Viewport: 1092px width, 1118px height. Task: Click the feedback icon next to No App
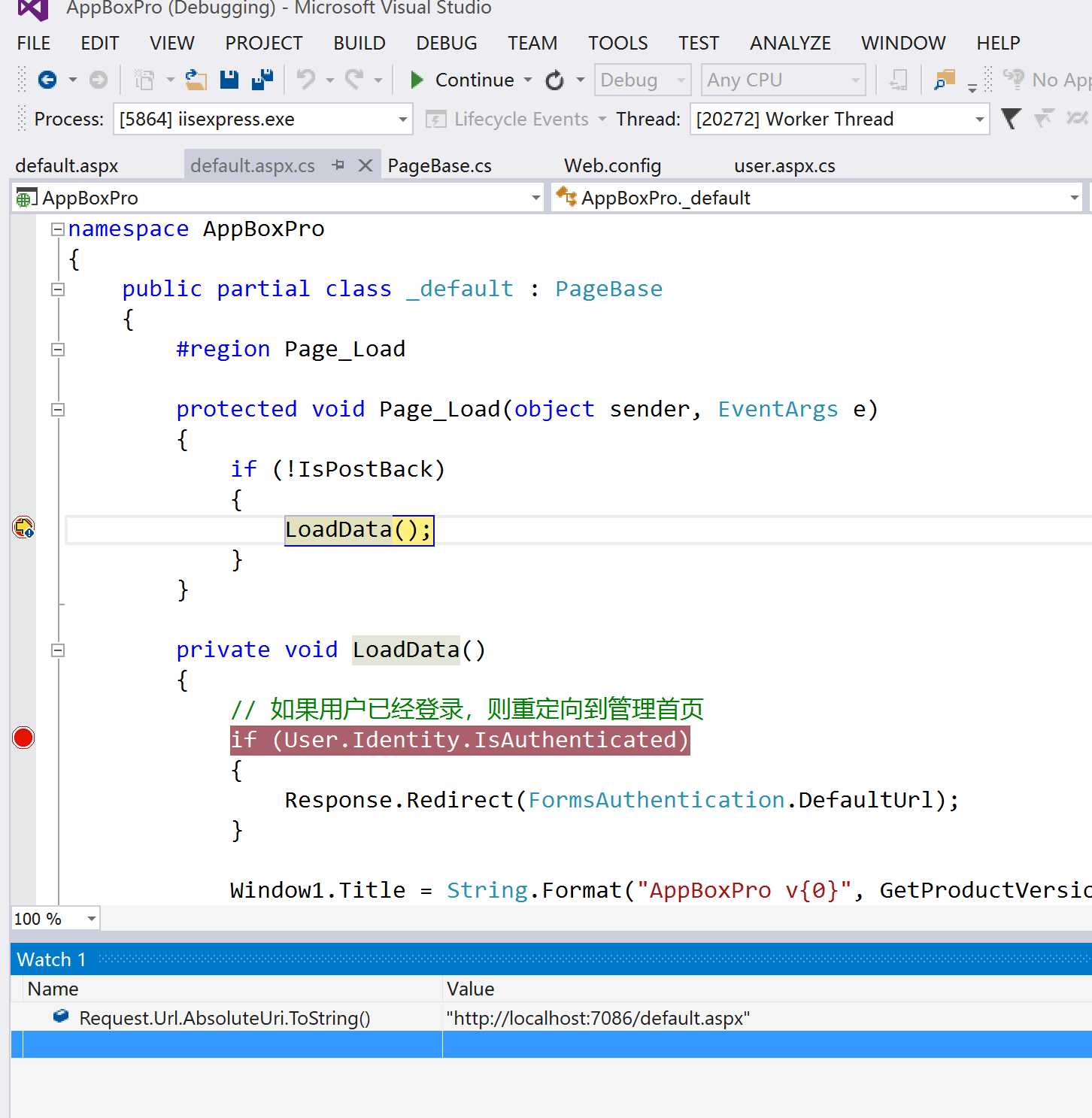(x=1014, y=79)
